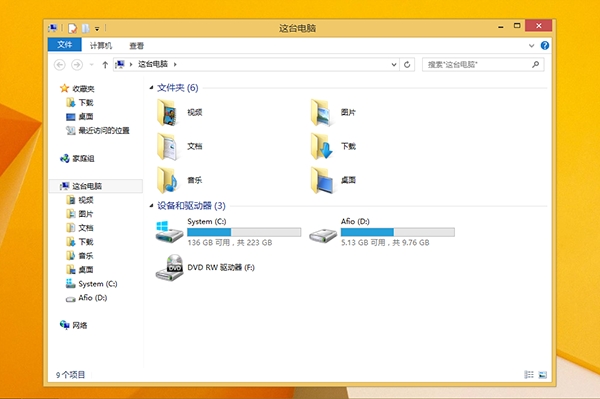Image resolution: width=600 pixels, height=399 pixels.
Task: Click the Back navigation arrow
Action: pyautogui.click(x=60, y=65)
